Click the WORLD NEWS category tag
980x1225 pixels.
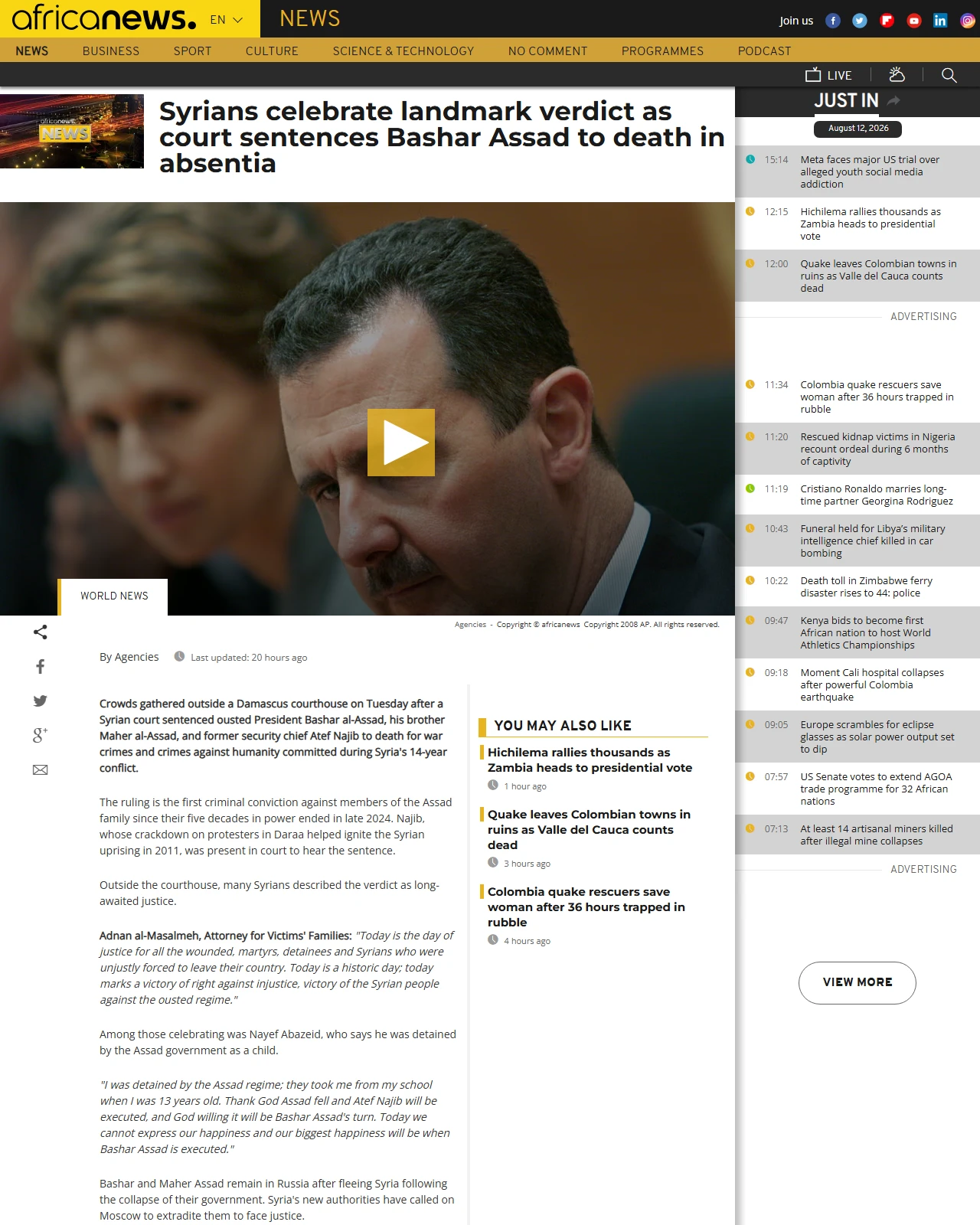114,596
